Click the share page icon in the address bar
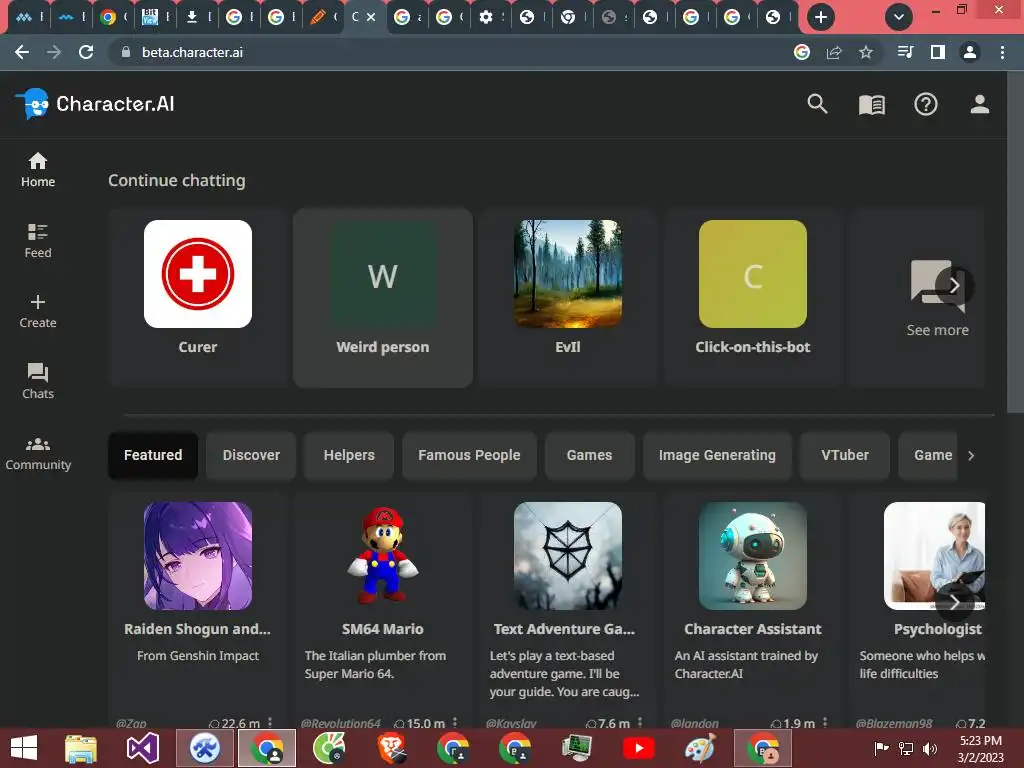Image resolution: width=1024 pixels, height=768 pixels. [x=834, y=52]
